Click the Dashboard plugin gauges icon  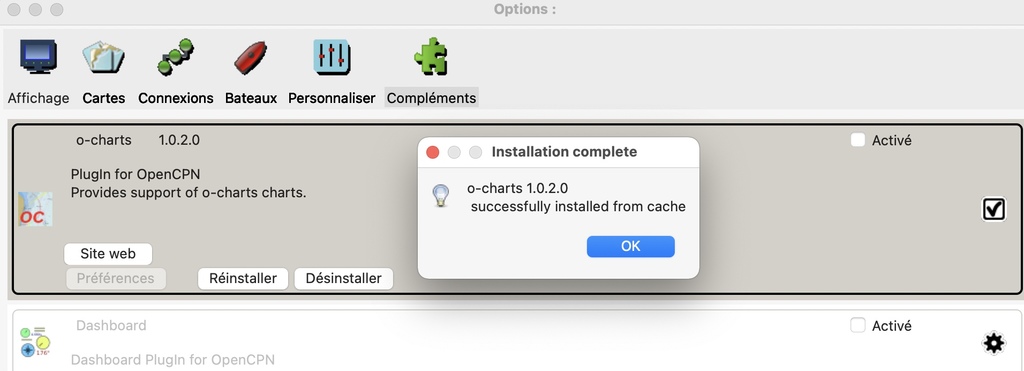35,342
